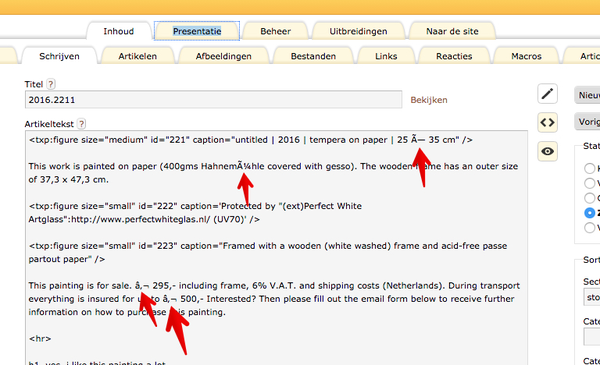The image size is (600, 365).
Task: Click the '<hr>' line in the article text
Action: pos(40,339)
